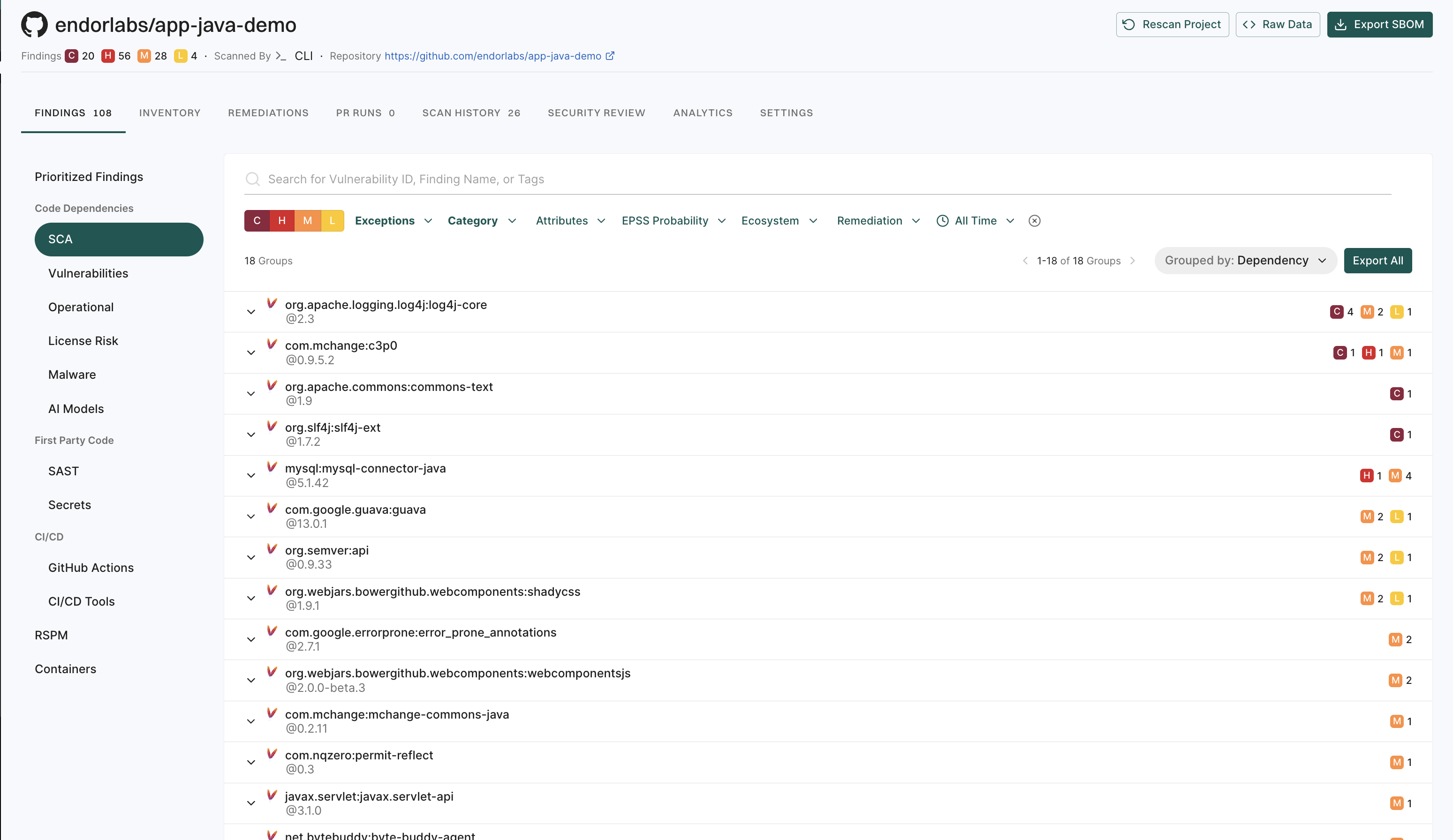
Task: Select License Risk in sidebar
Action: 83,340
